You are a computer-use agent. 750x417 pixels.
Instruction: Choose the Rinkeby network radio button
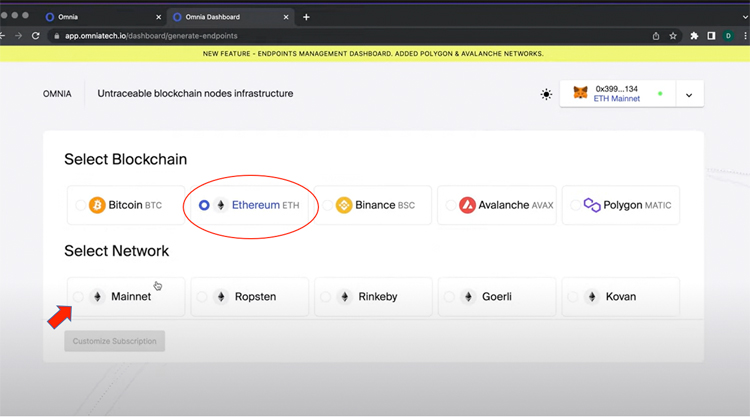click(326, 297)
